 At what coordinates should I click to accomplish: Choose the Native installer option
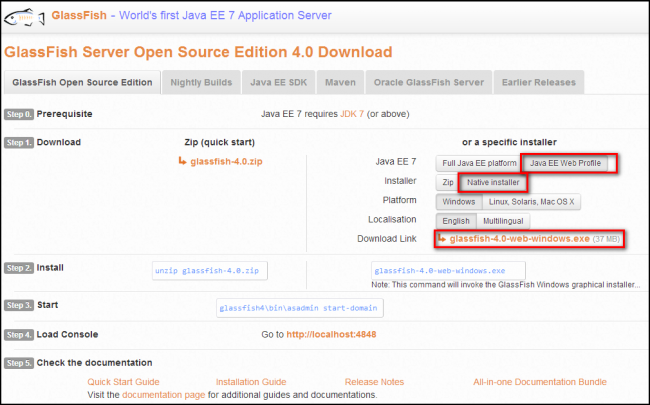[x=492, y=182]
